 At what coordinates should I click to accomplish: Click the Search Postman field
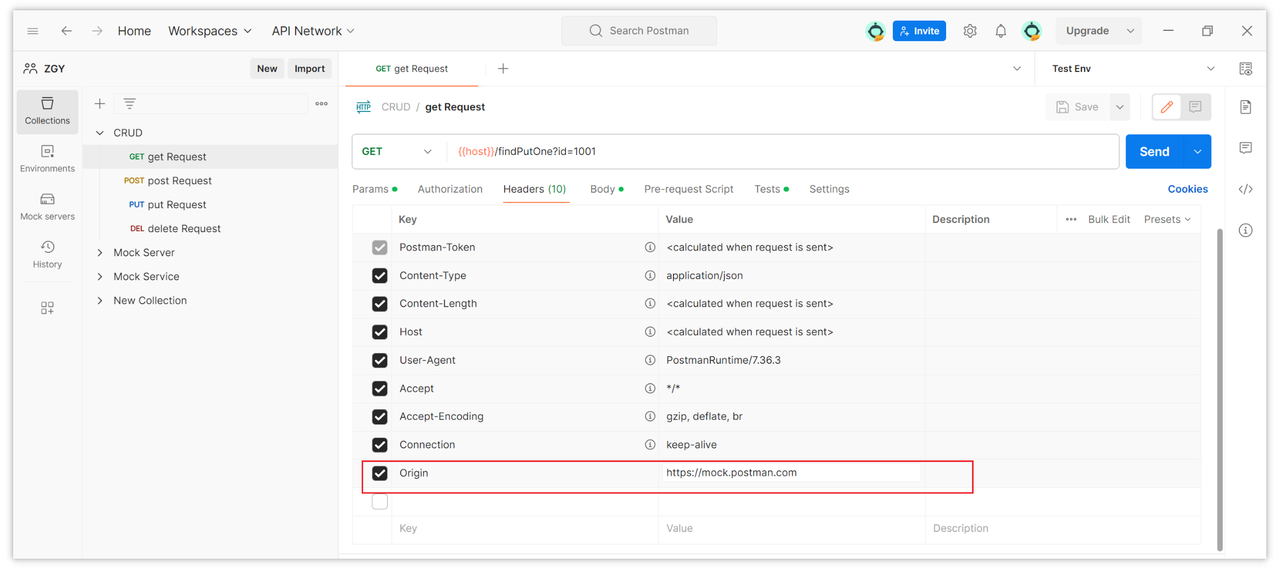(x=639, y=31)
